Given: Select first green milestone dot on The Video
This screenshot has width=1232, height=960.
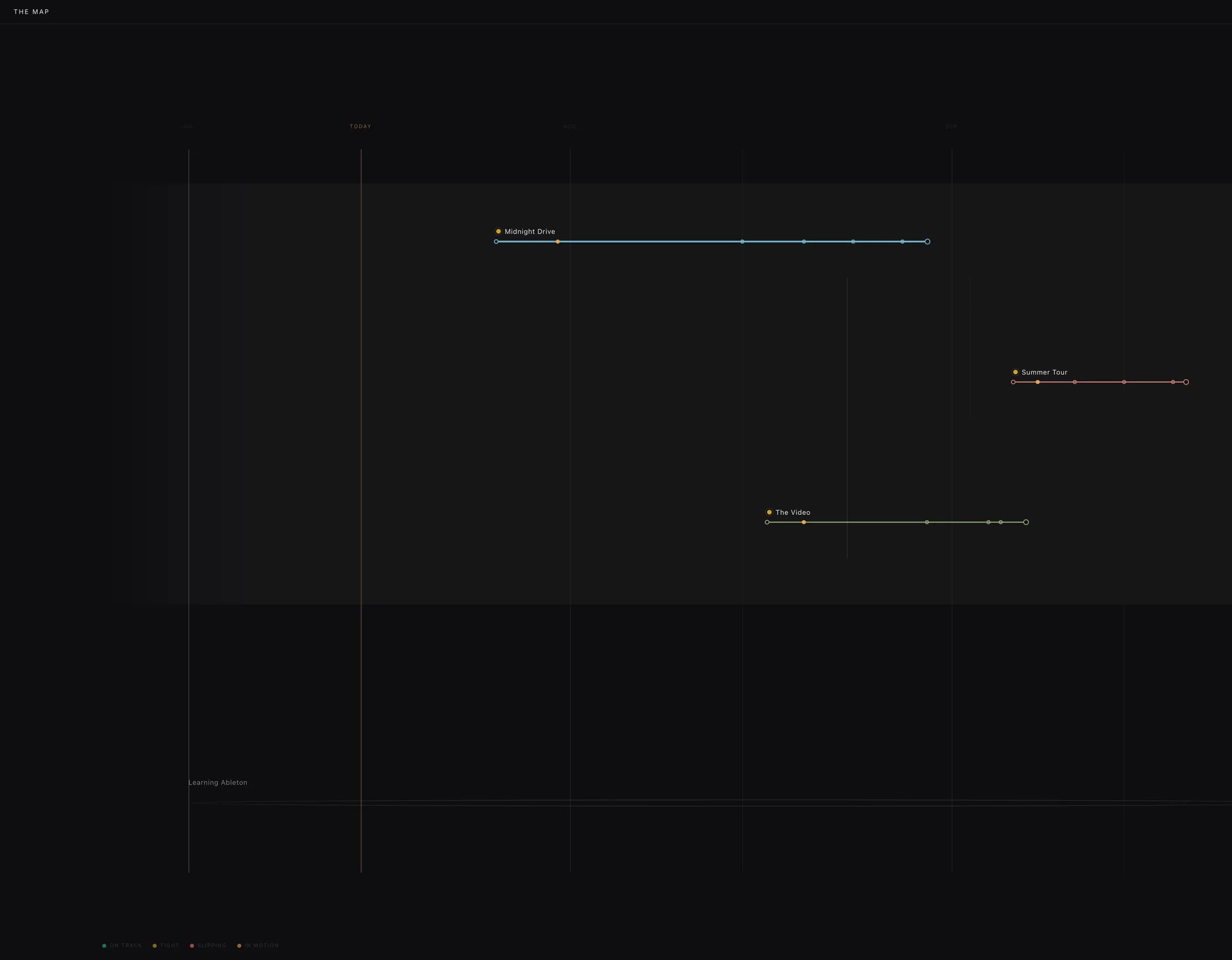Looking at the screenshot, I should [x=927, y=522].
